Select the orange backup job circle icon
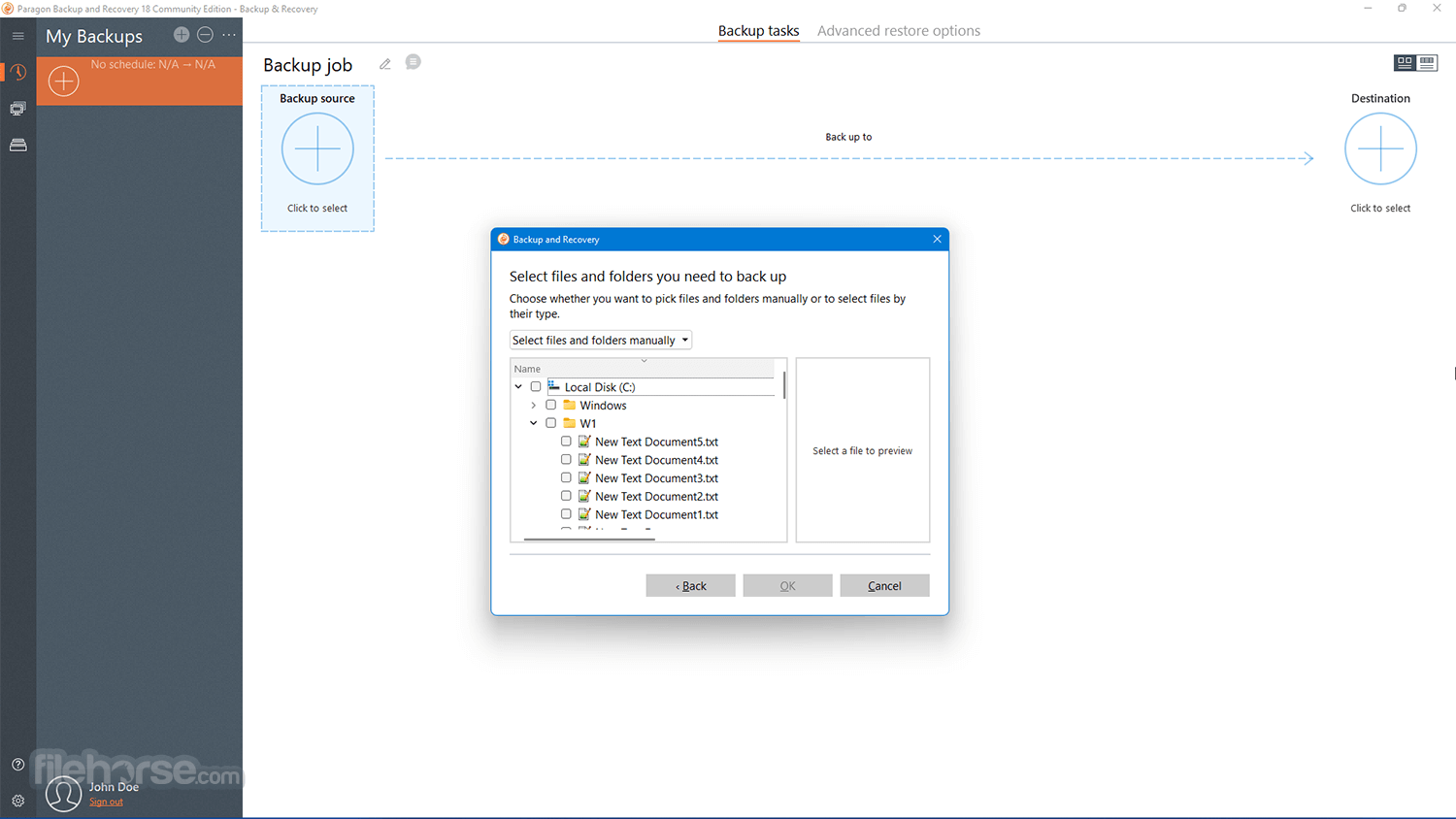Screen dimensions: 1456x819 pyautogui.click(x=64, y=81)
